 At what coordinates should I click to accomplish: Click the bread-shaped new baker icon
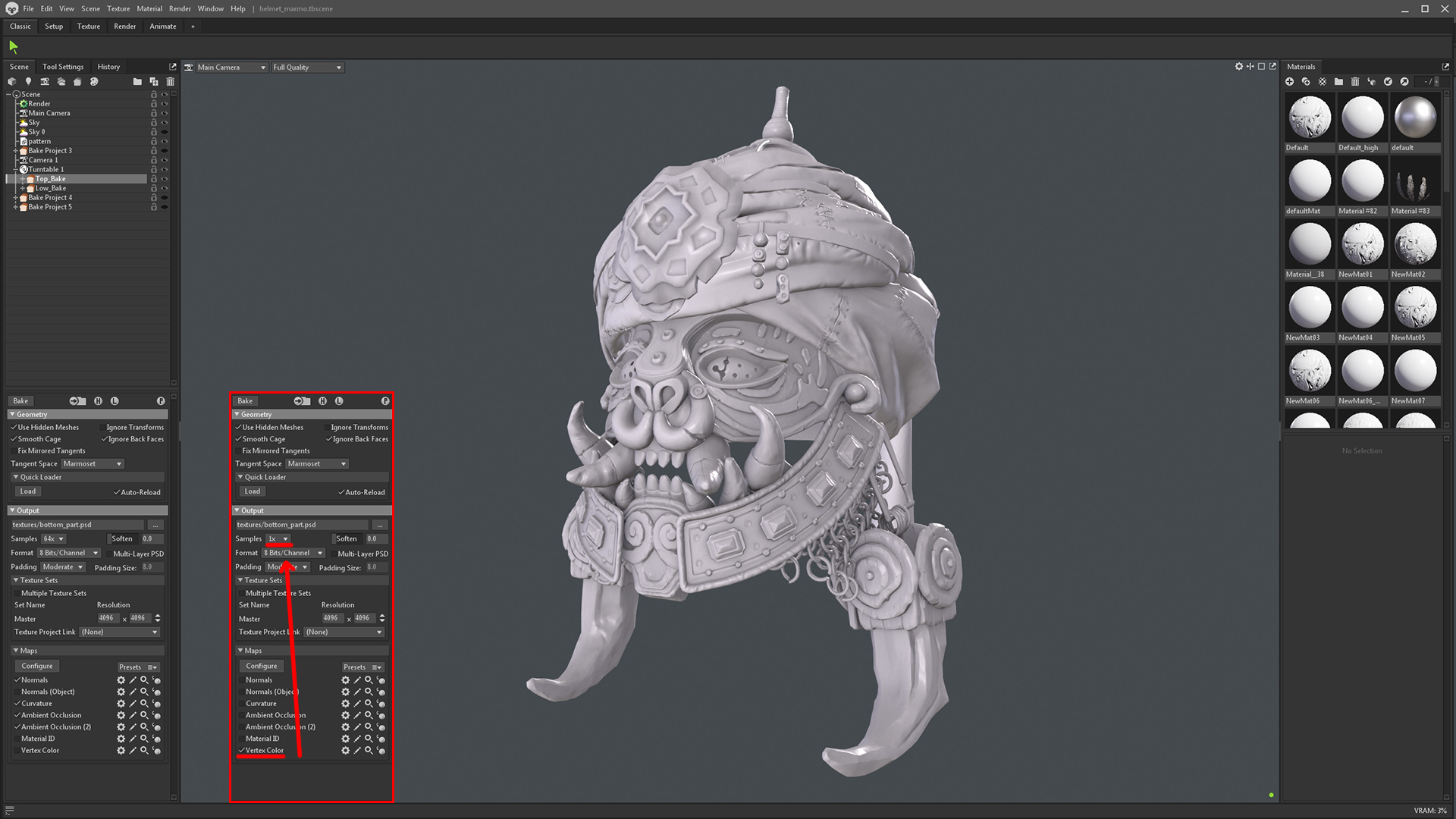[x=77, y=81]
